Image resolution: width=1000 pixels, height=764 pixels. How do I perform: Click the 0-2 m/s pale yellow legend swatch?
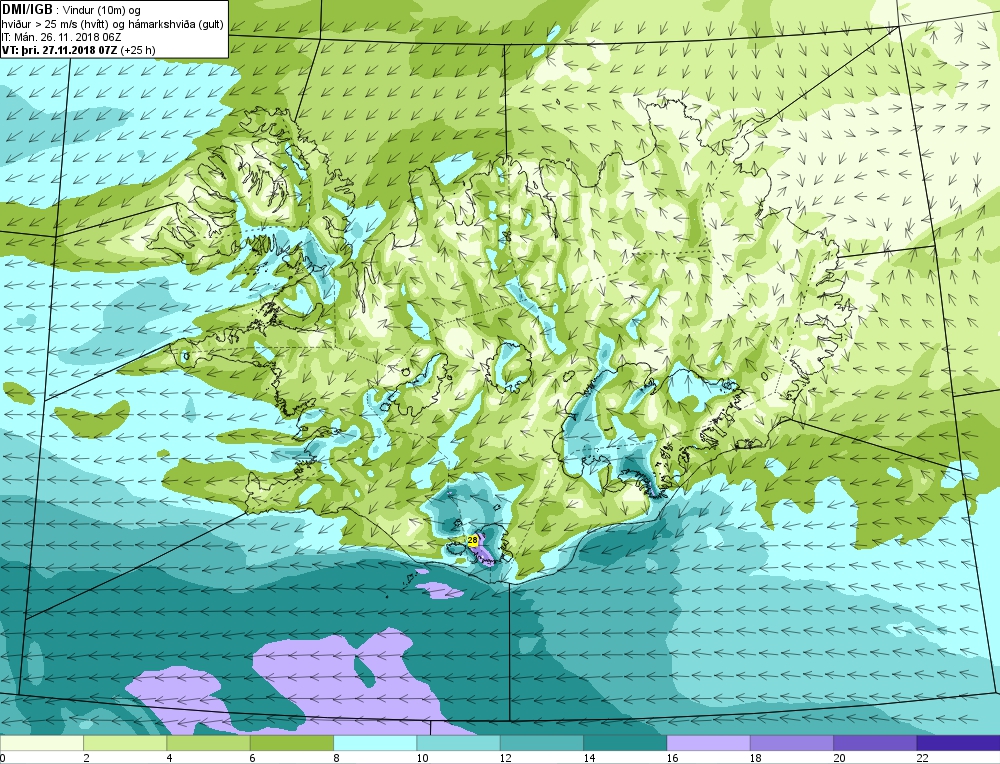click(x=42, y=743)
